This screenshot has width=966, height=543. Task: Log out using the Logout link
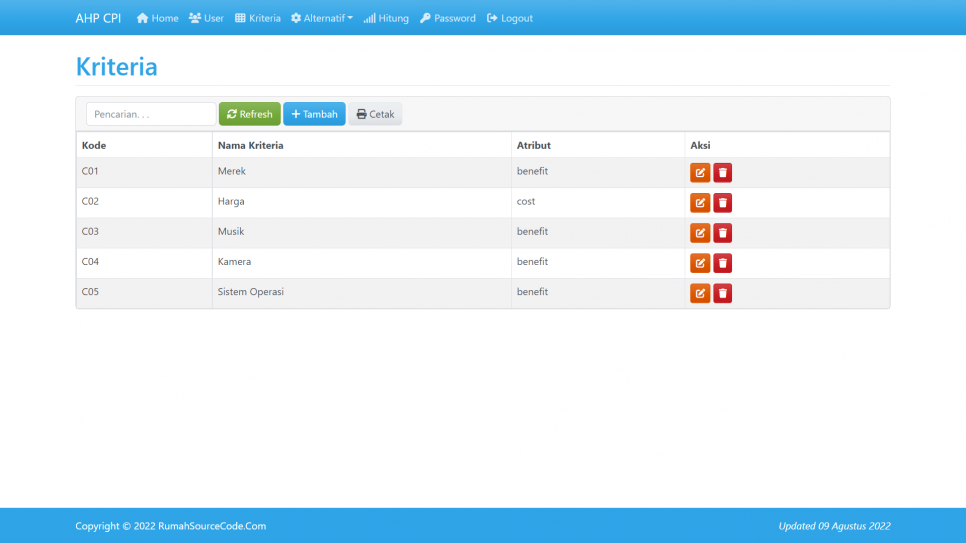pos(510,18)
